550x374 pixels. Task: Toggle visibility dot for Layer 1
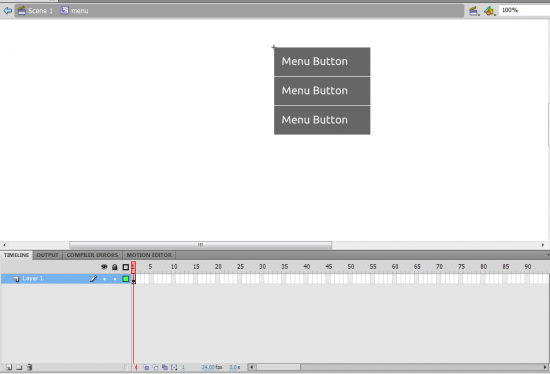104,279
